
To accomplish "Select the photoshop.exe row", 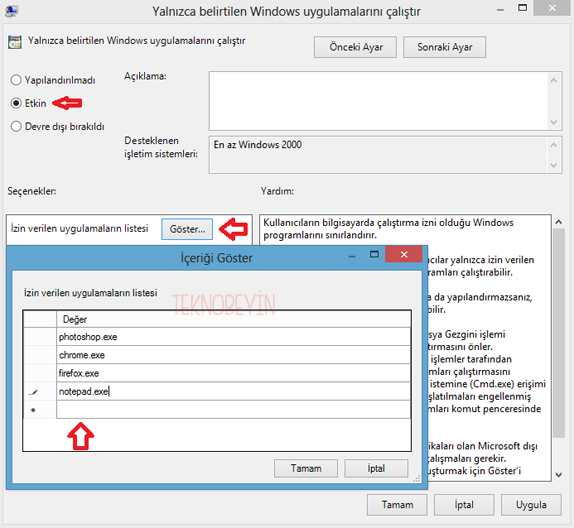I will pos(234,337).
